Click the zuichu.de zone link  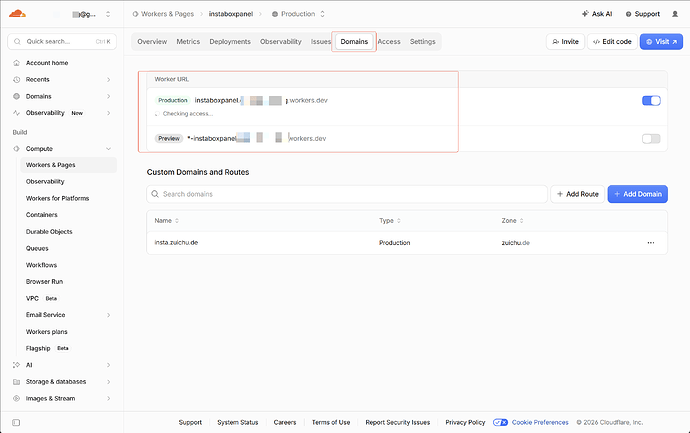515,242
